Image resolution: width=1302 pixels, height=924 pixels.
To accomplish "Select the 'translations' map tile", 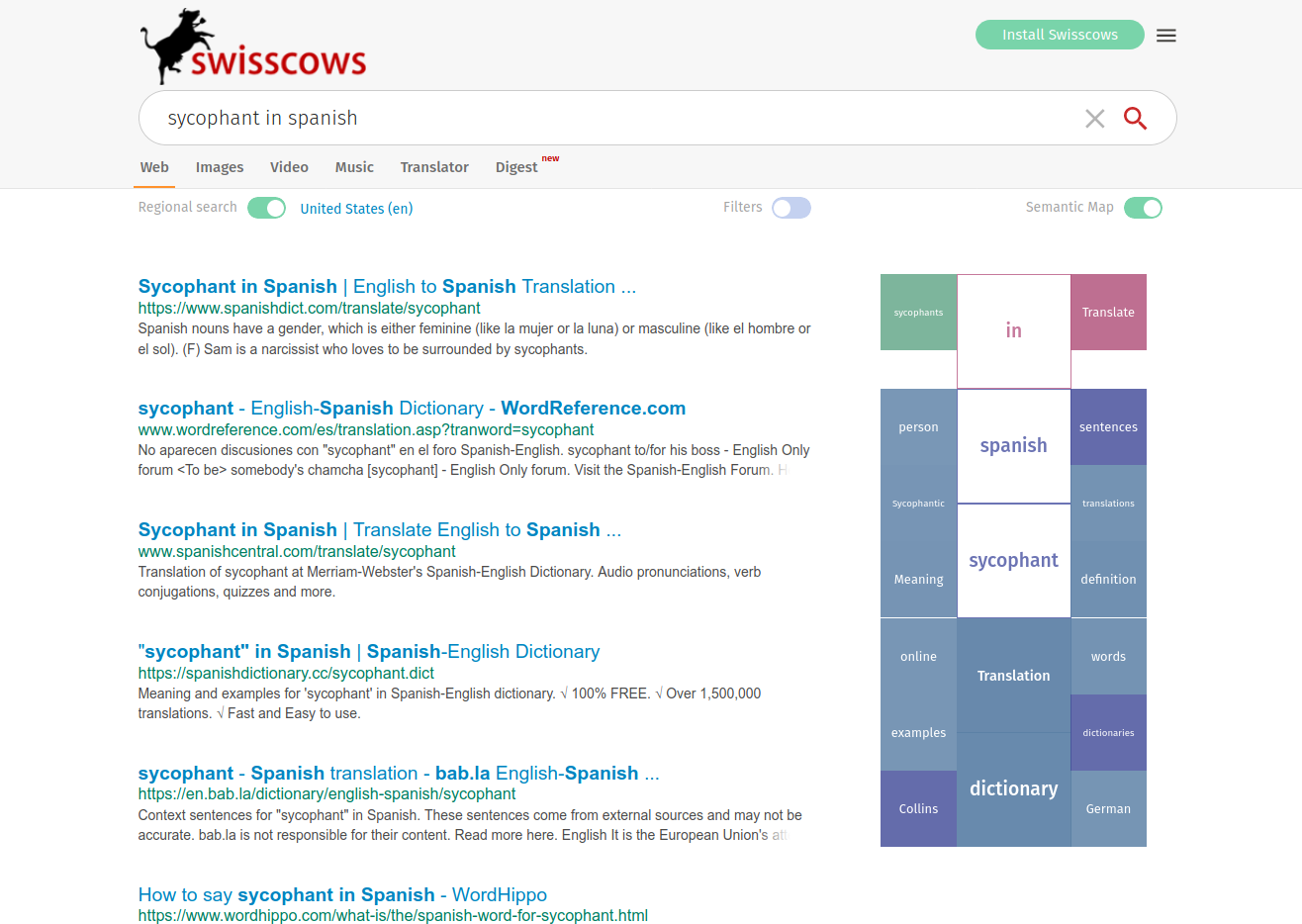I will coord(1108,504).
